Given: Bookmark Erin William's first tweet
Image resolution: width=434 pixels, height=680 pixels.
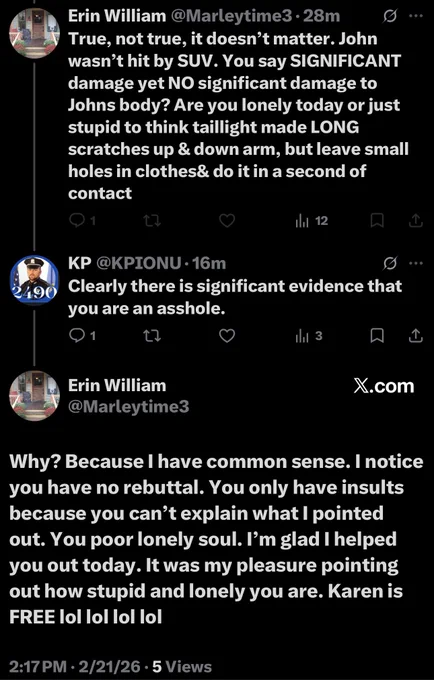Looking at the screenshot, I should click(377, 221).
